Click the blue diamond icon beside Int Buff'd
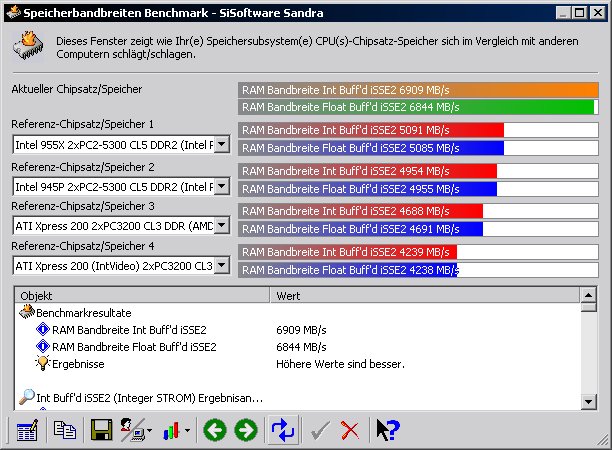The height and width of the screenshot is (450, 612). click(43, 329)
